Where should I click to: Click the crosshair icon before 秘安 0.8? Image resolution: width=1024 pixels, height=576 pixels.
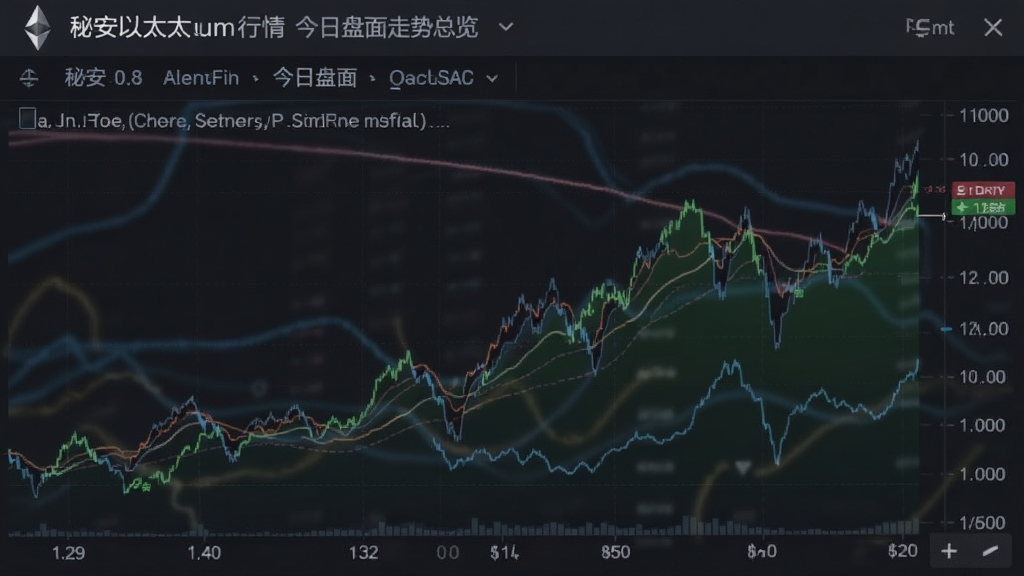pyautogui.click(x=29, y=78)
